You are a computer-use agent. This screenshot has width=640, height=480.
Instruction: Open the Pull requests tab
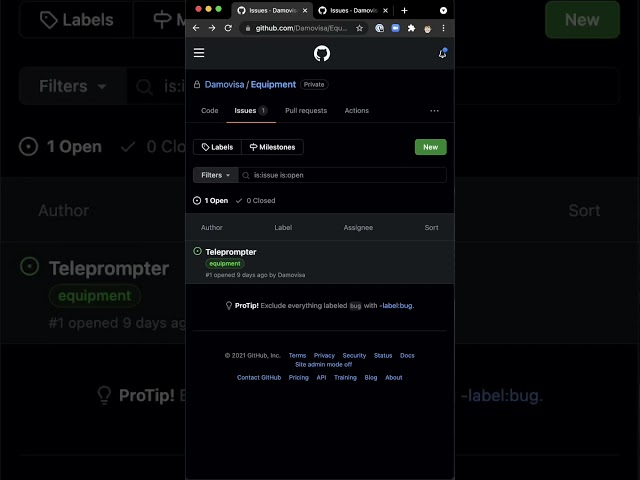tap(306, 111)
